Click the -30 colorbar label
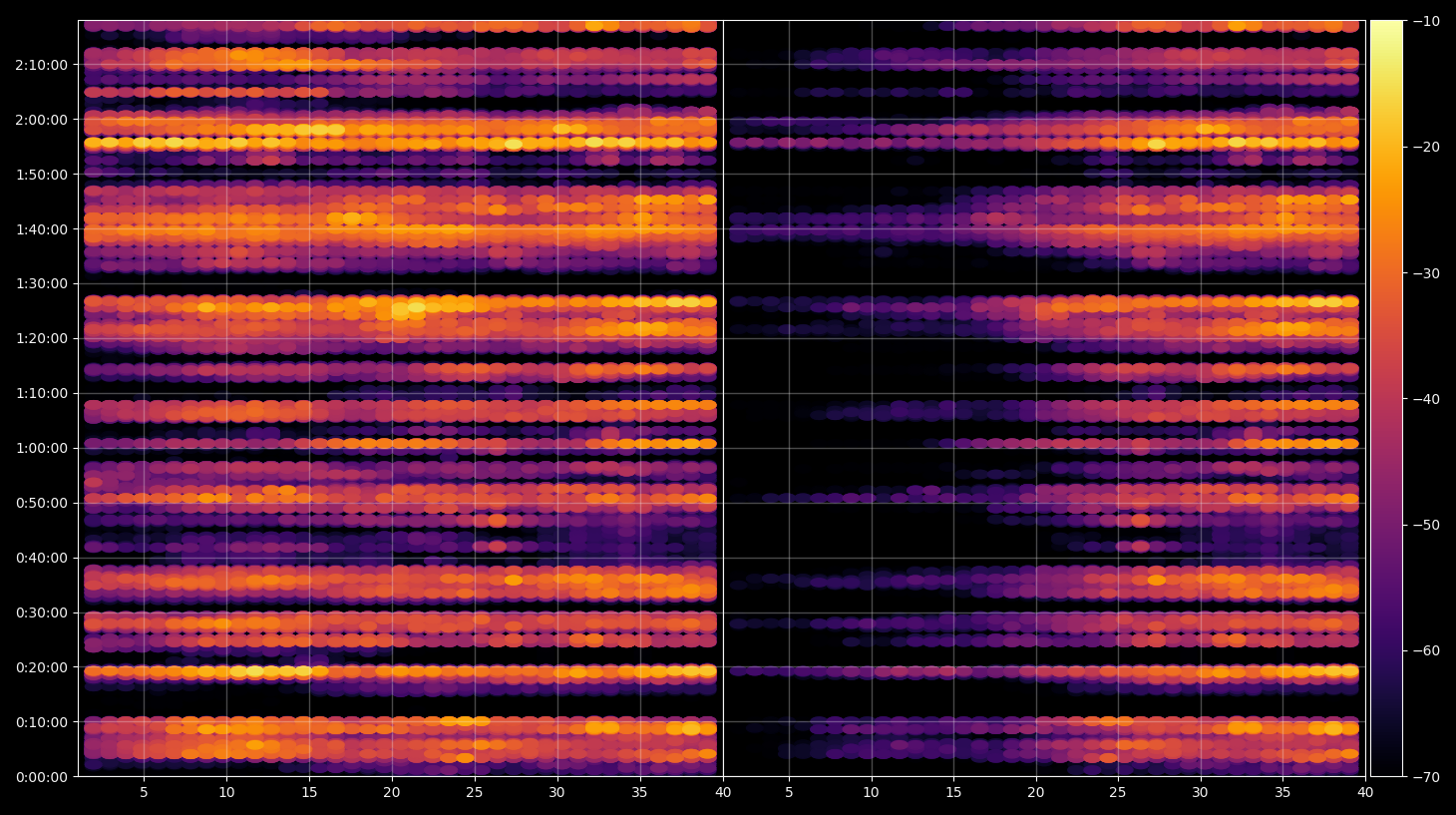Screen dimensions: 1456x815 1426,273
